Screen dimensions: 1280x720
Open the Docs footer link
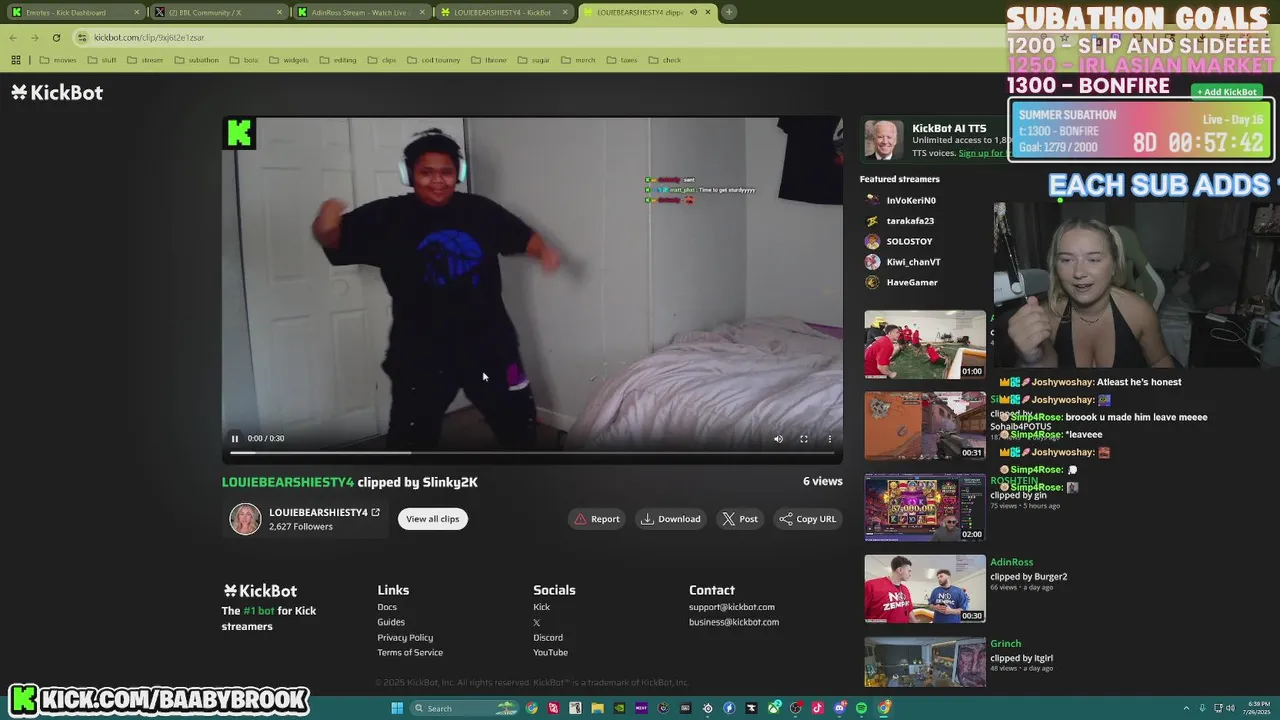pyautogui.click(x=387, y=607)
